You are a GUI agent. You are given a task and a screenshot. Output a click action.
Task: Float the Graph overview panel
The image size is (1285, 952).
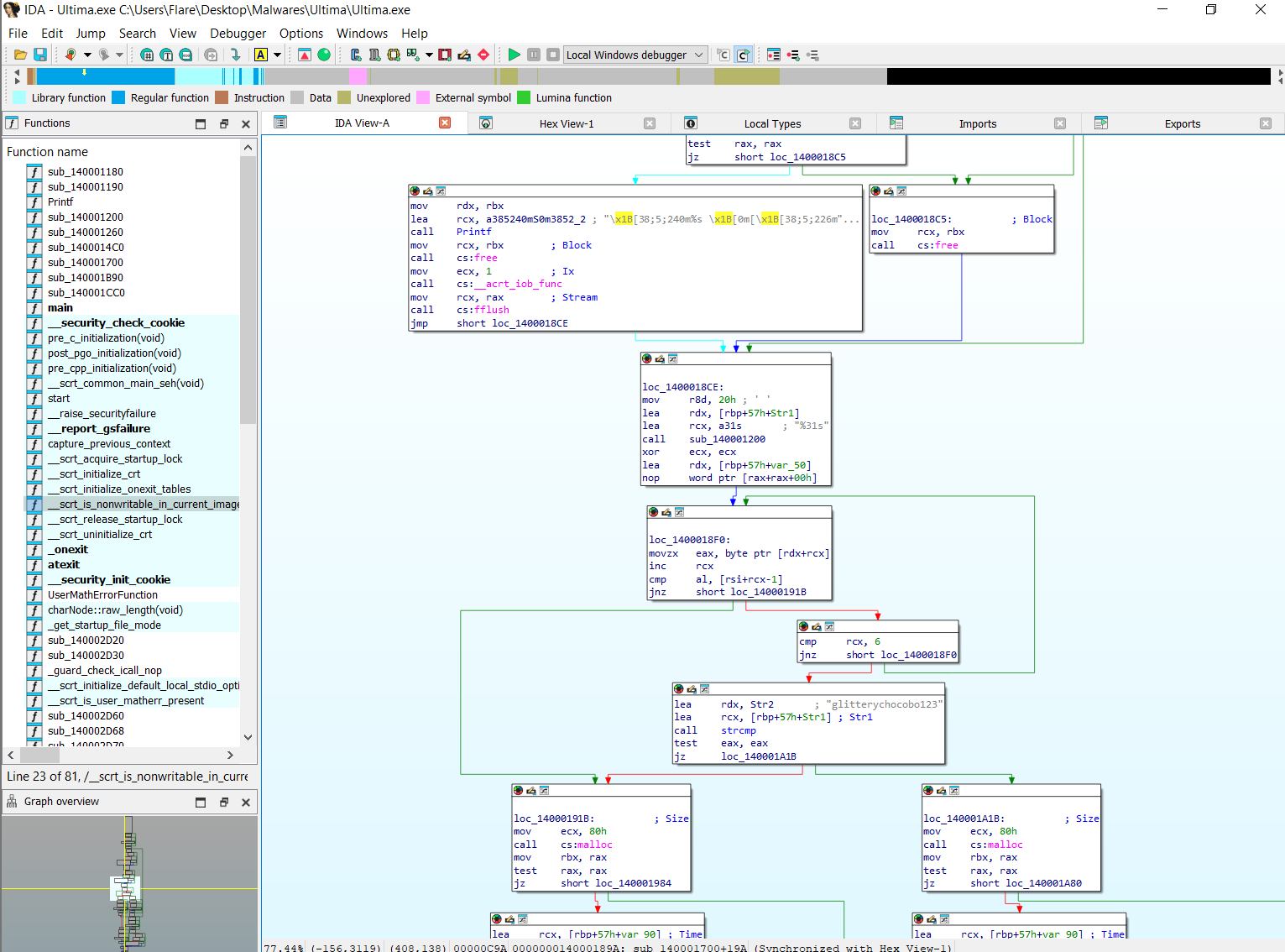[x=223, y=803]
